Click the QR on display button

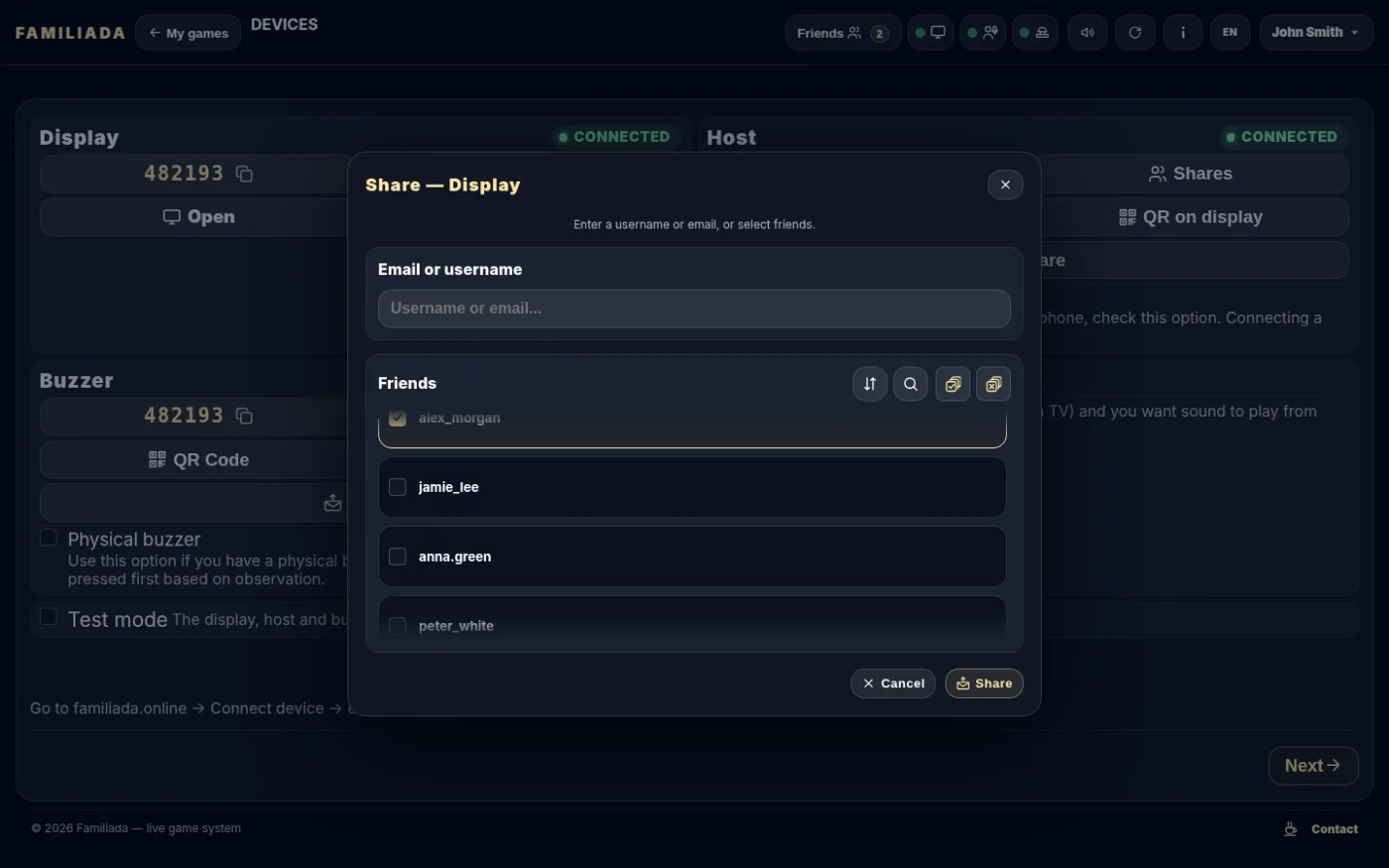pyautogui.click(x=1191, y=217)
